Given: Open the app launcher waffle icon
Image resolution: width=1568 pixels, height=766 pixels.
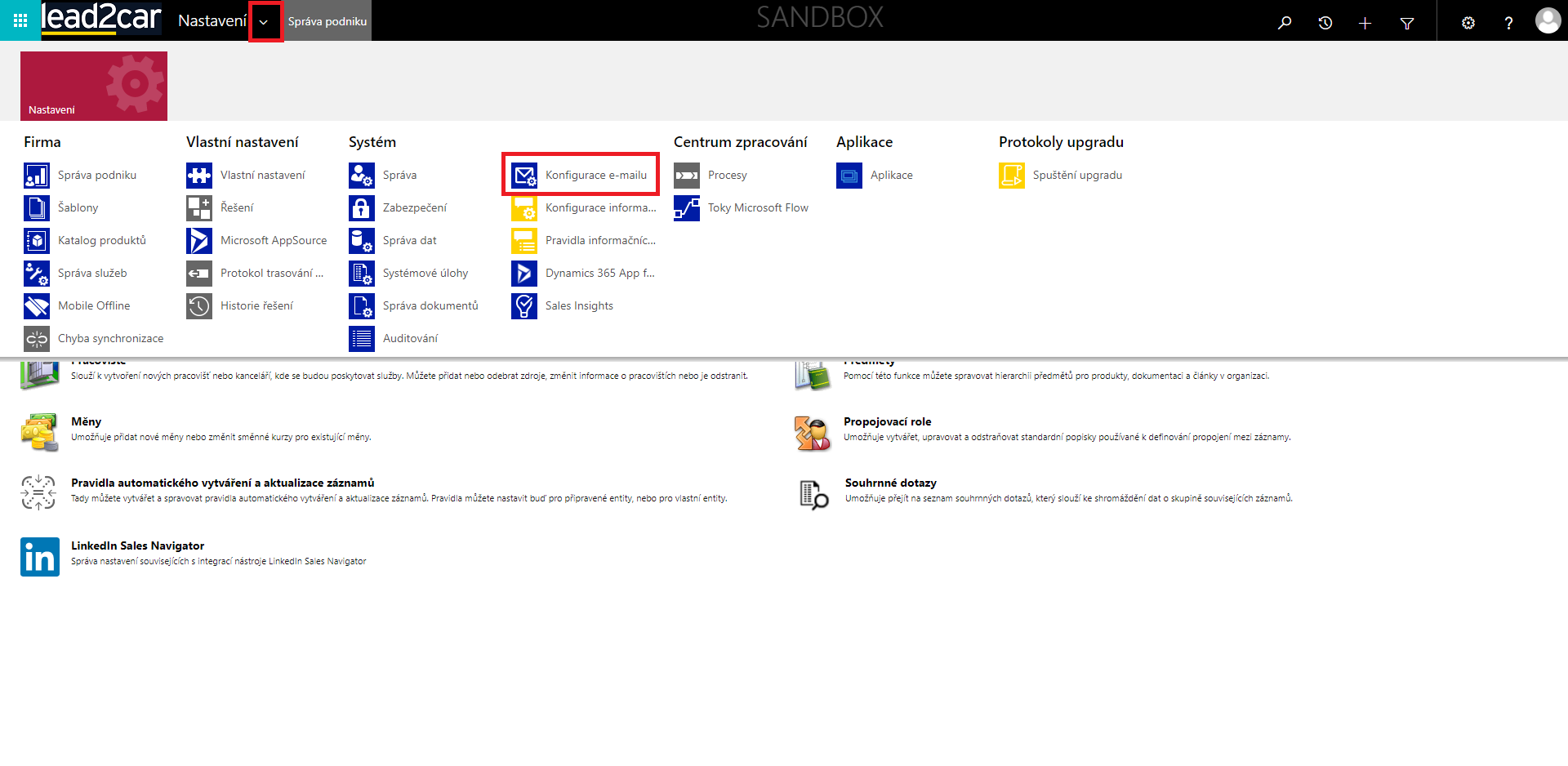Looking at the screenshot, I should click(20, 21).
